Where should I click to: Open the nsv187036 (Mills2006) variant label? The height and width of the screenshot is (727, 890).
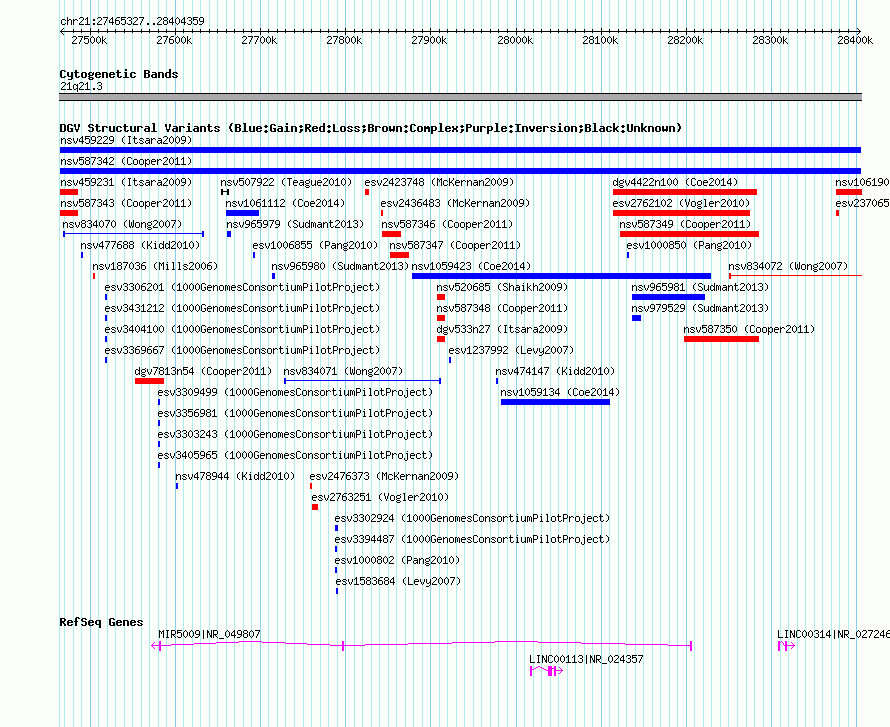click(x=155, y=266)
